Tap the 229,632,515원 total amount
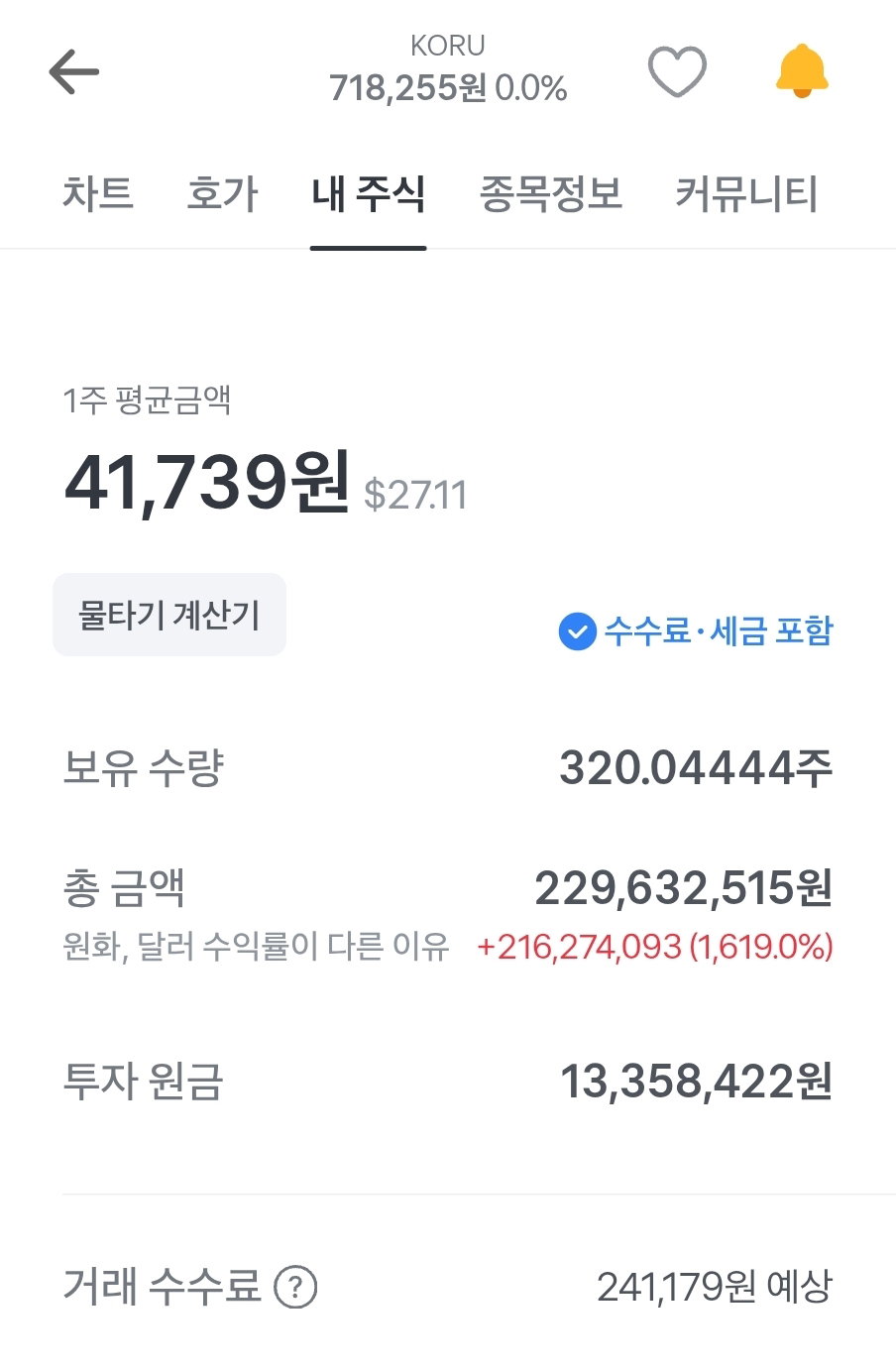The width and height of the screenshot is (896, 1371). pyautogui.click(x=684, y=888)
